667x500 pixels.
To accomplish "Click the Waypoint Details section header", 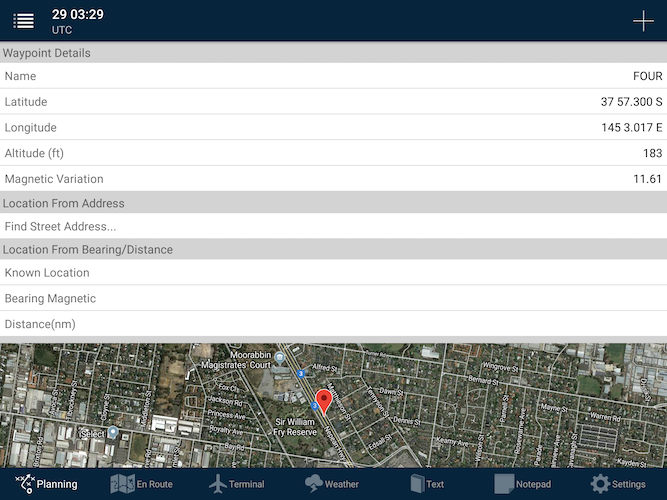I will [x=334, y=53].
